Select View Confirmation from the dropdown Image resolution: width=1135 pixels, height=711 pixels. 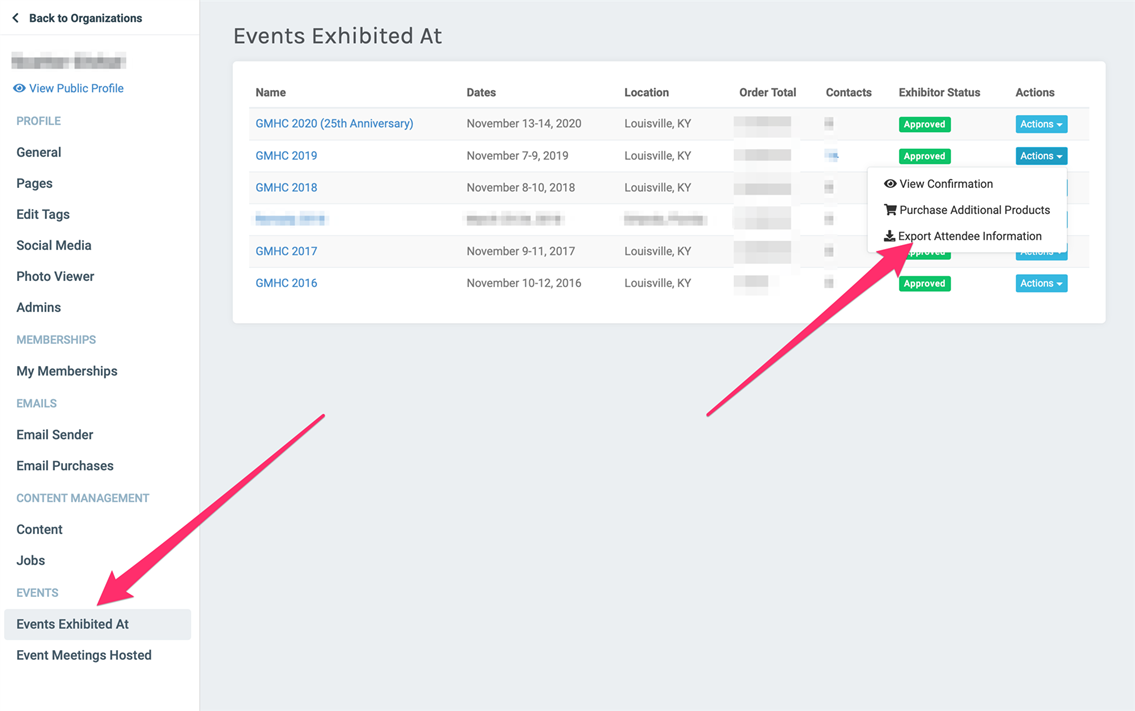tap(945, 184)
